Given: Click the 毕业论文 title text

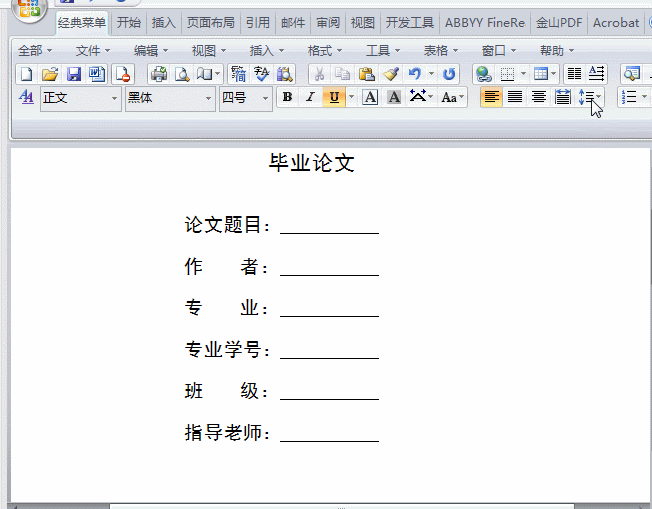Looking at the screenshot, I should pyautogui.click(x=311, y=163).
